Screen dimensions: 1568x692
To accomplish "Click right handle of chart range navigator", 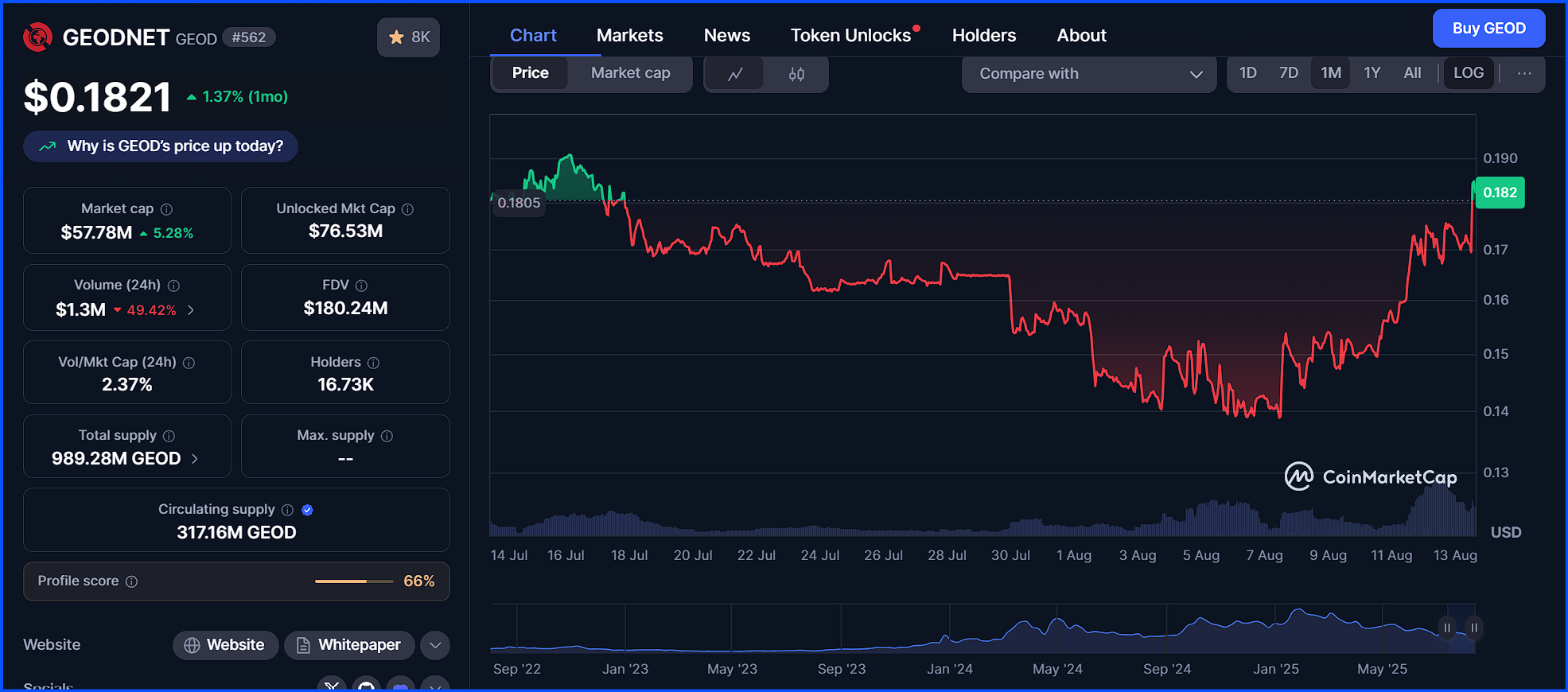I will [x=1474, y=628].
